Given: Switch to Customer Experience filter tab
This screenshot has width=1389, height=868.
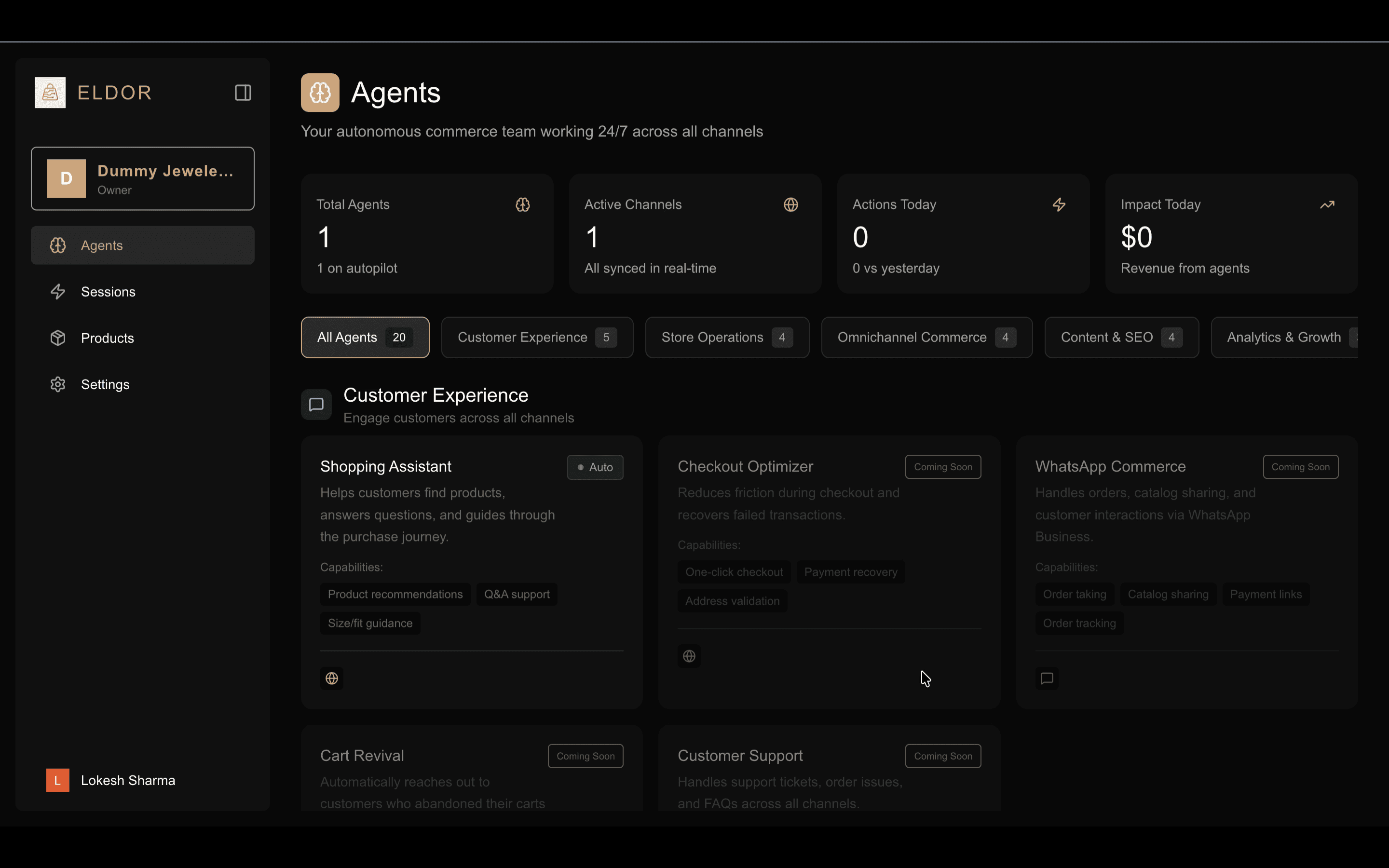Looking at the screenshot, I should point(537,338).
